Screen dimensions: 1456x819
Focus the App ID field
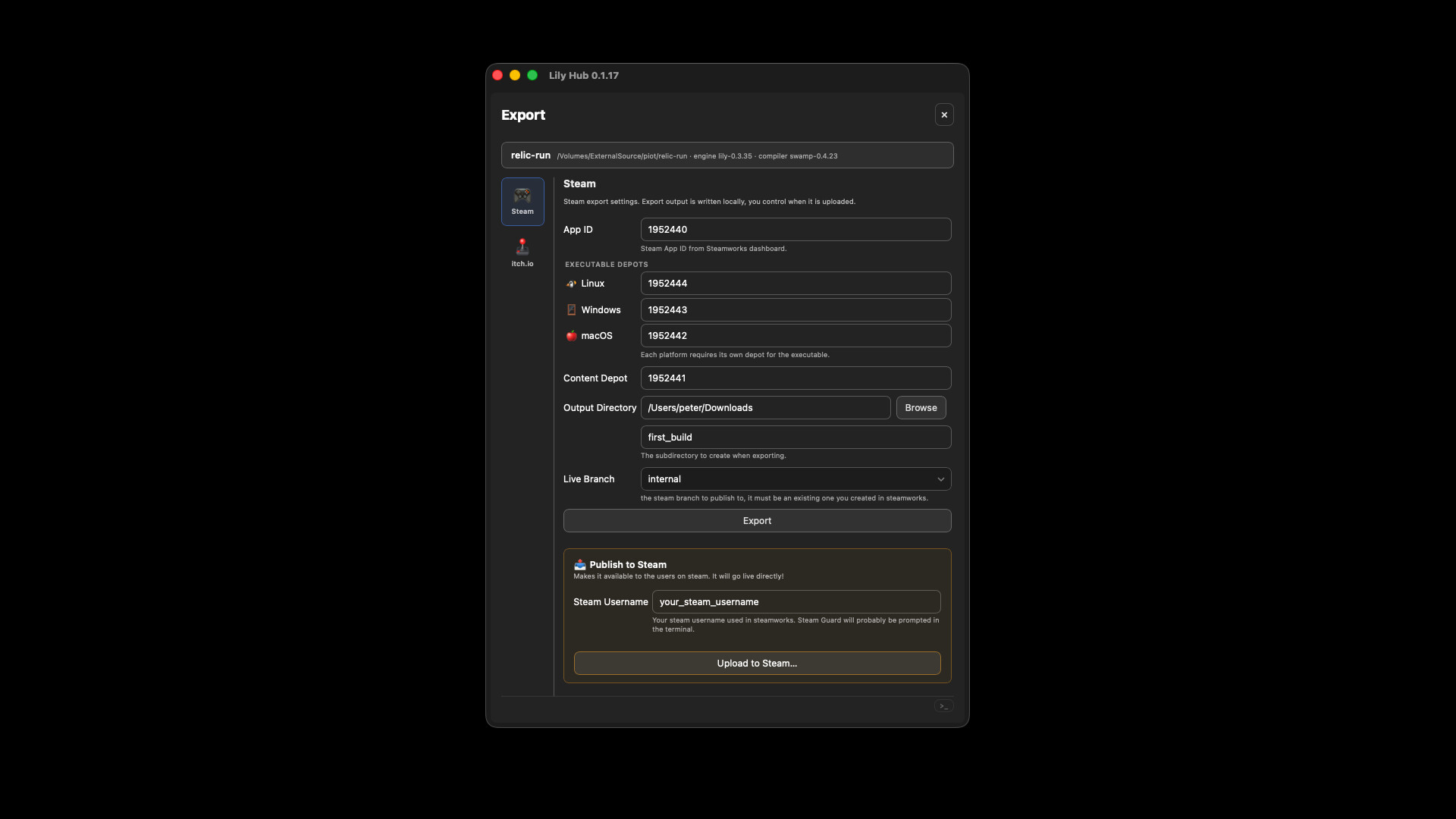[795, 230]
